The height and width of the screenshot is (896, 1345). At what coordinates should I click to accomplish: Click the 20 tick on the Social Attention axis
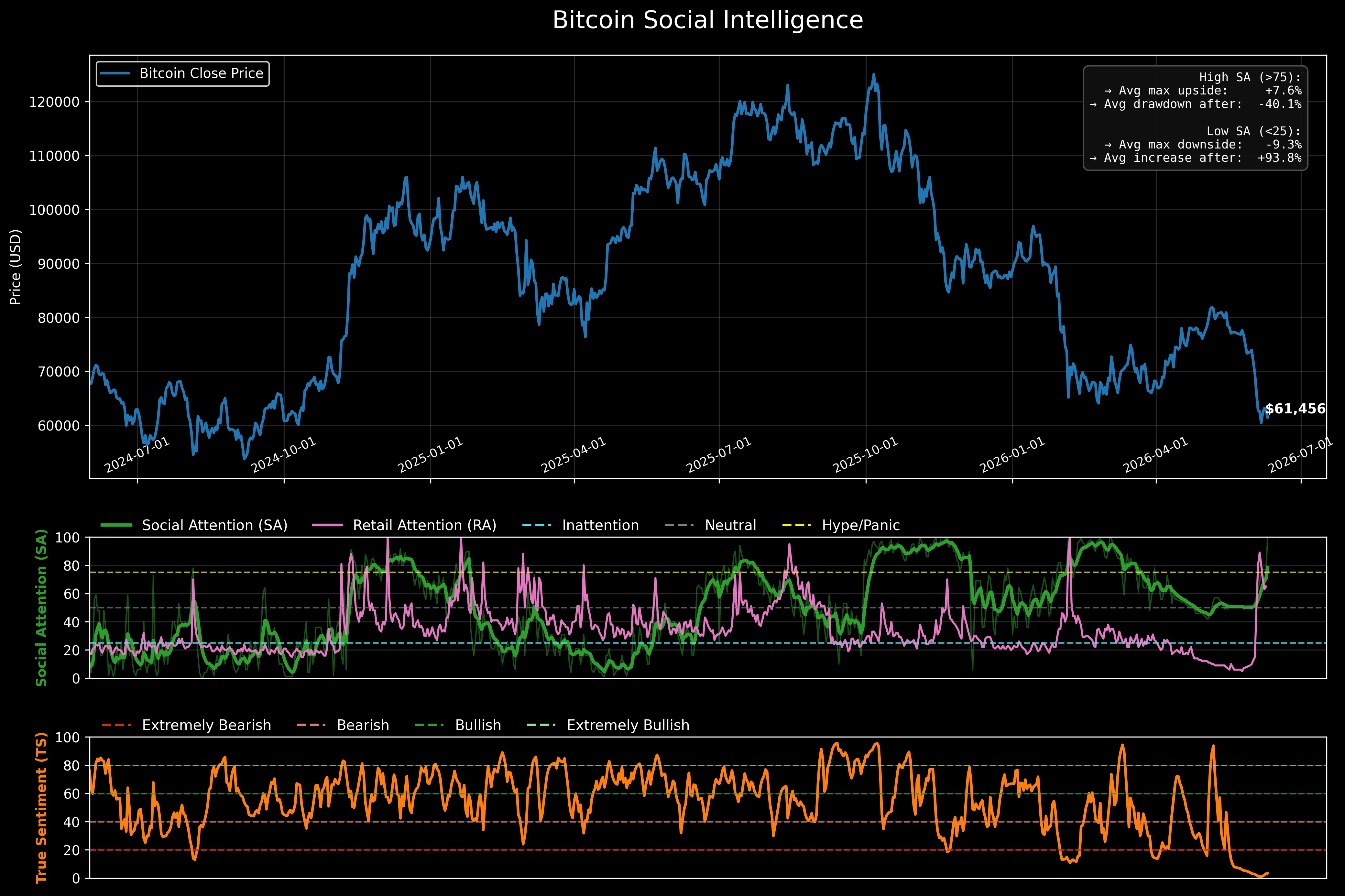(72, 651)
